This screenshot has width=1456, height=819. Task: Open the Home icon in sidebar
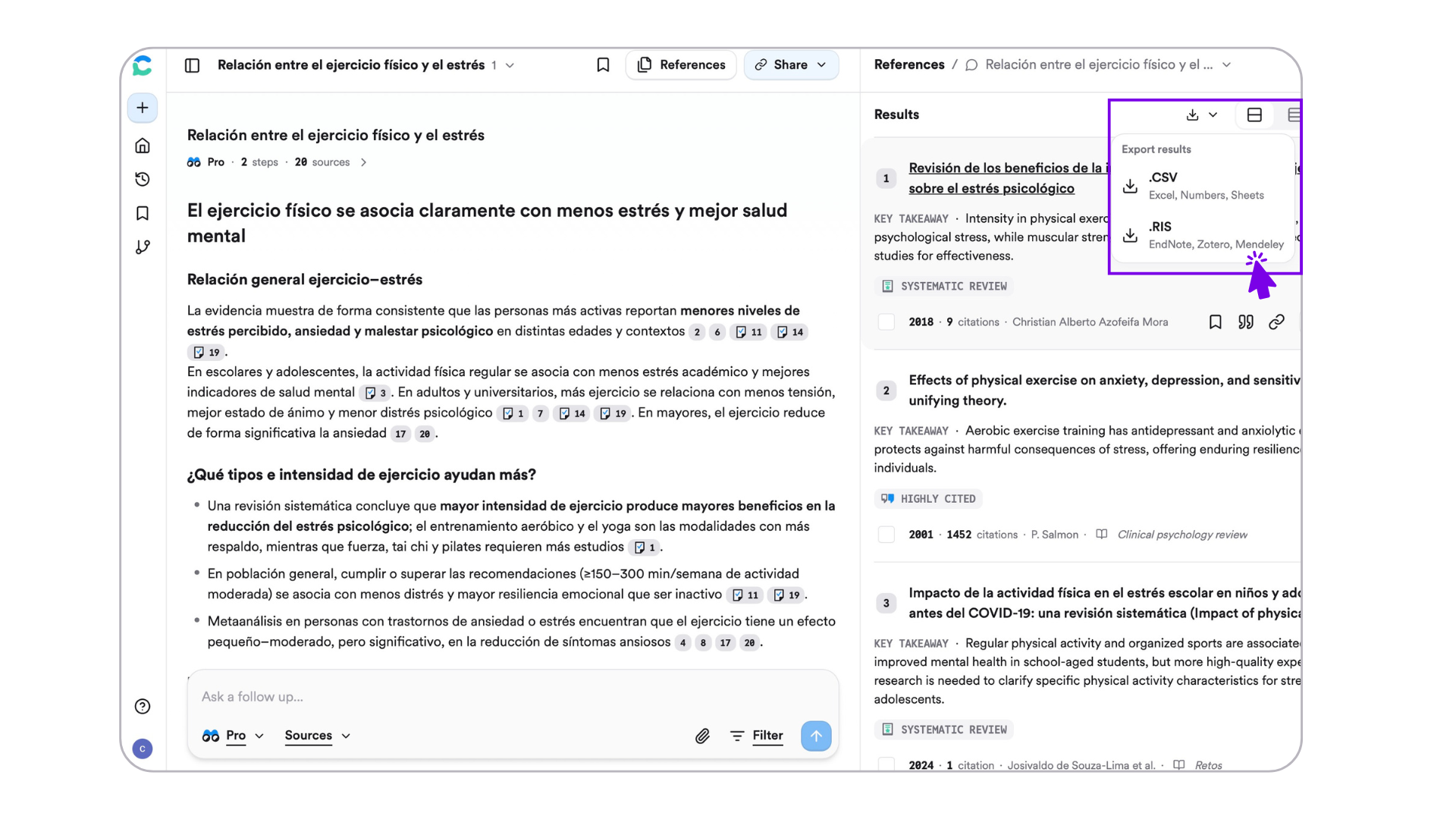click(x=142, y=146)
